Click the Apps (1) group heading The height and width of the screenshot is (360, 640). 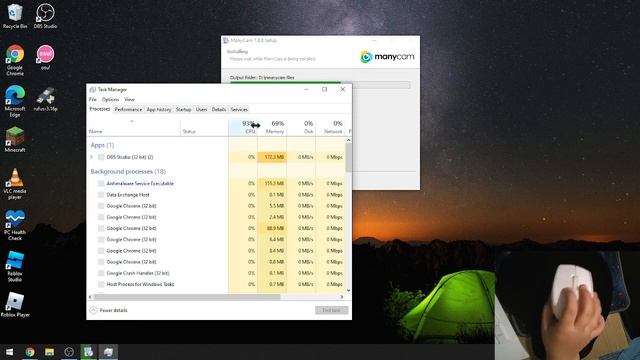tap(102, 145)
